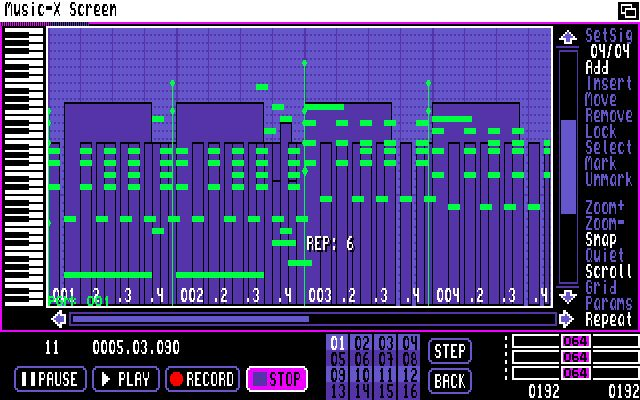
Task: Click the number 11 beside the position counter
Action: click(52, 347)
